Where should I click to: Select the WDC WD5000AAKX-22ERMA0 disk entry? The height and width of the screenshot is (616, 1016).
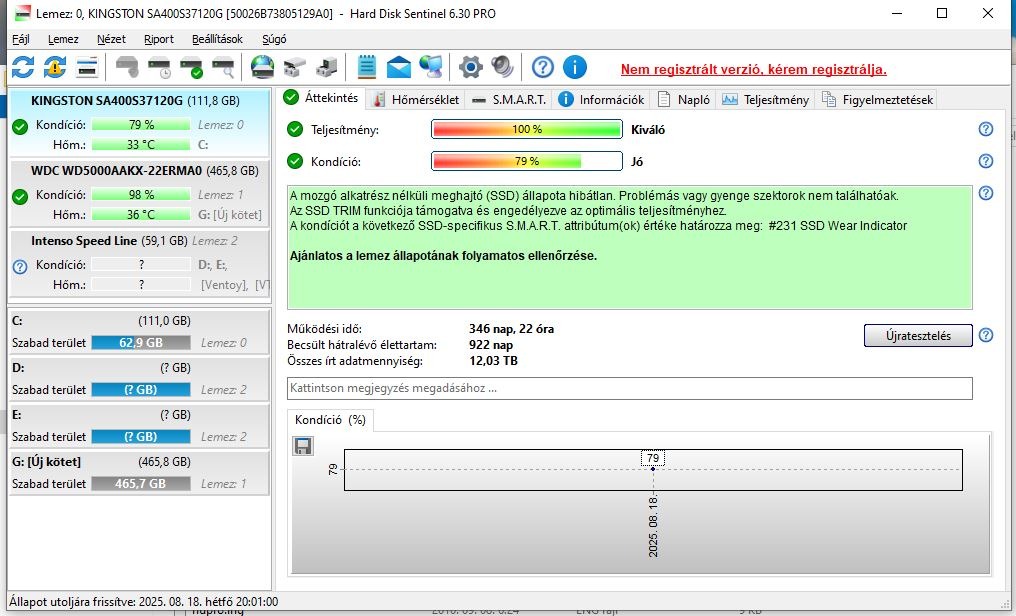(139, 192)
